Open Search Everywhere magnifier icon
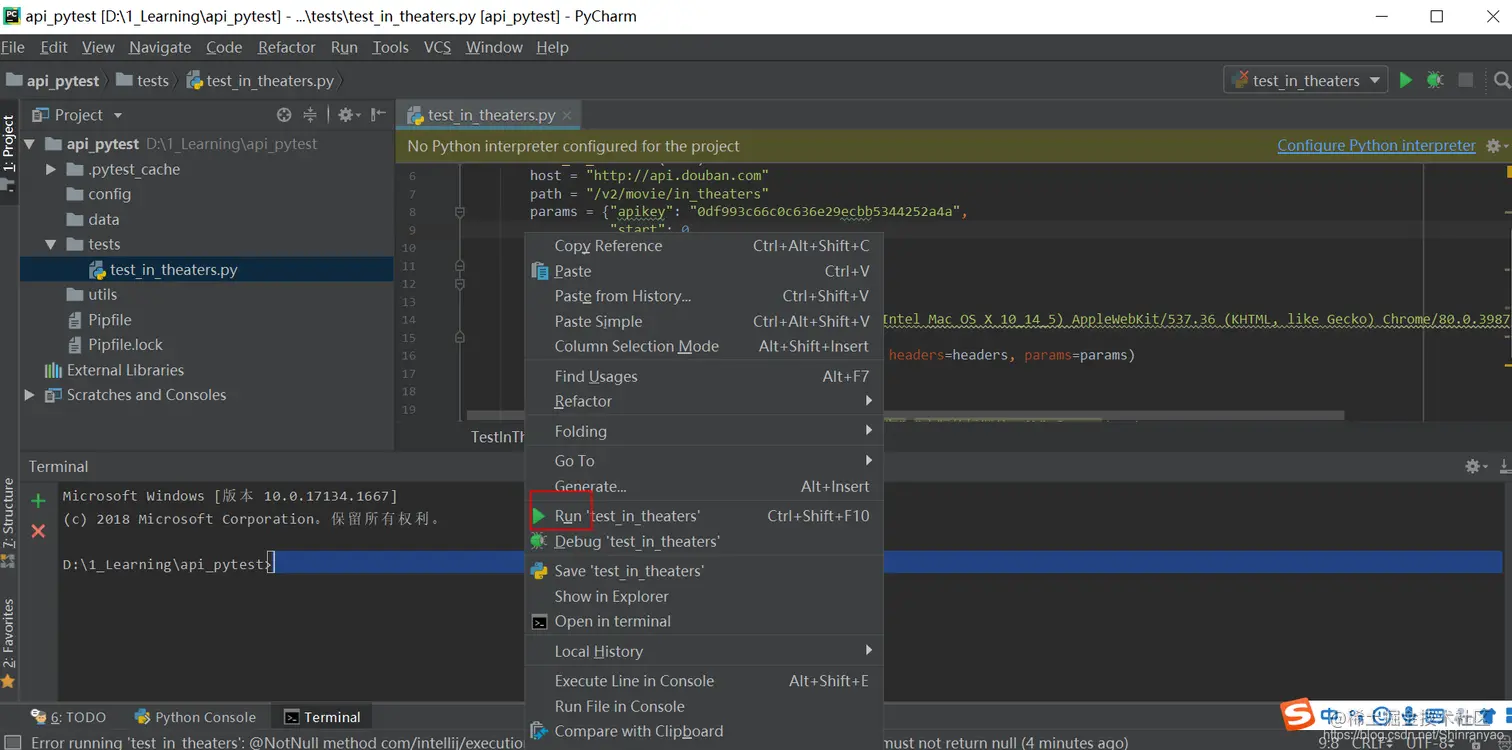 click(1501, 80)
